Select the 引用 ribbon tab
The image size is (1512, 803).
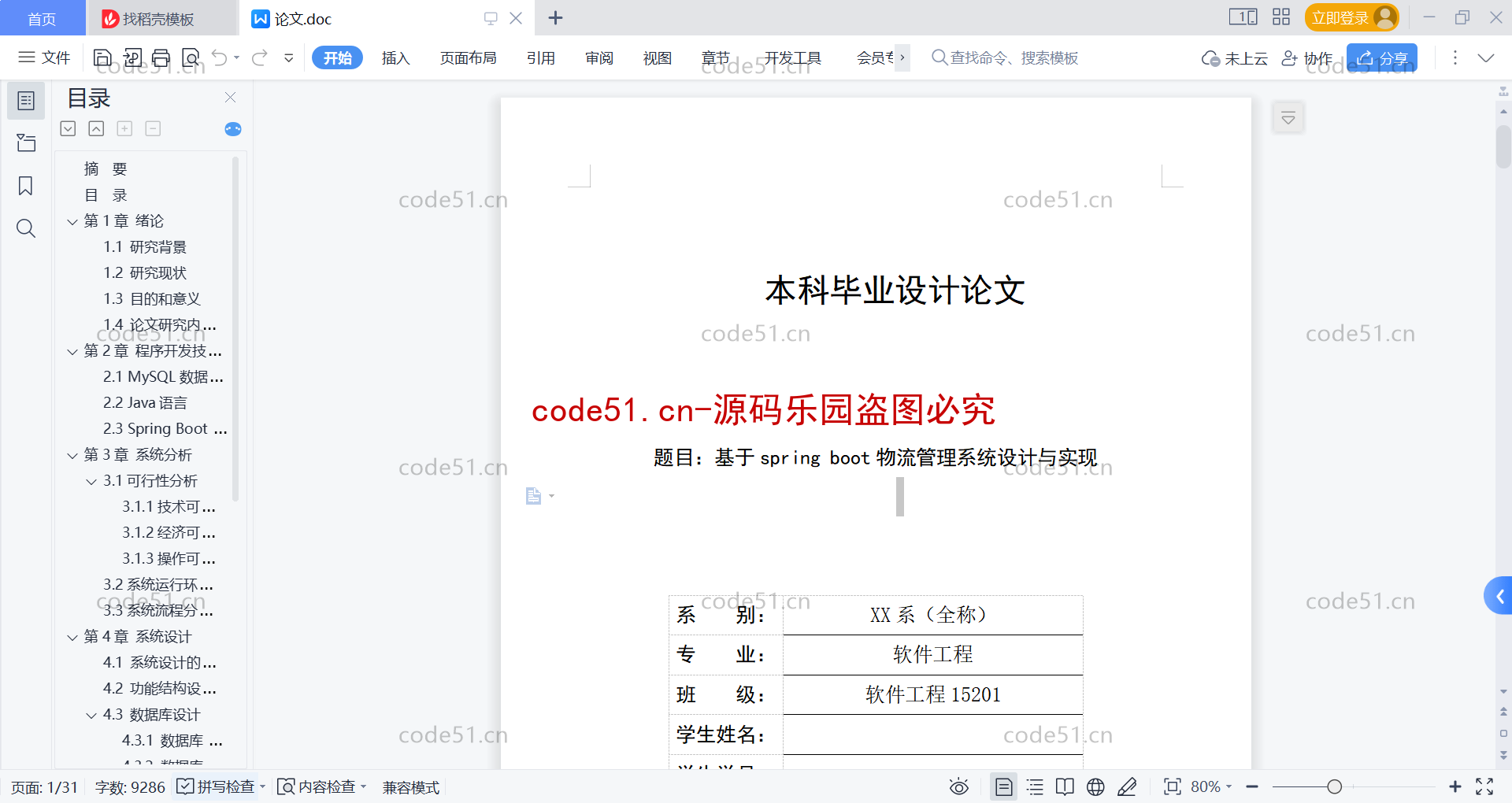541,57
